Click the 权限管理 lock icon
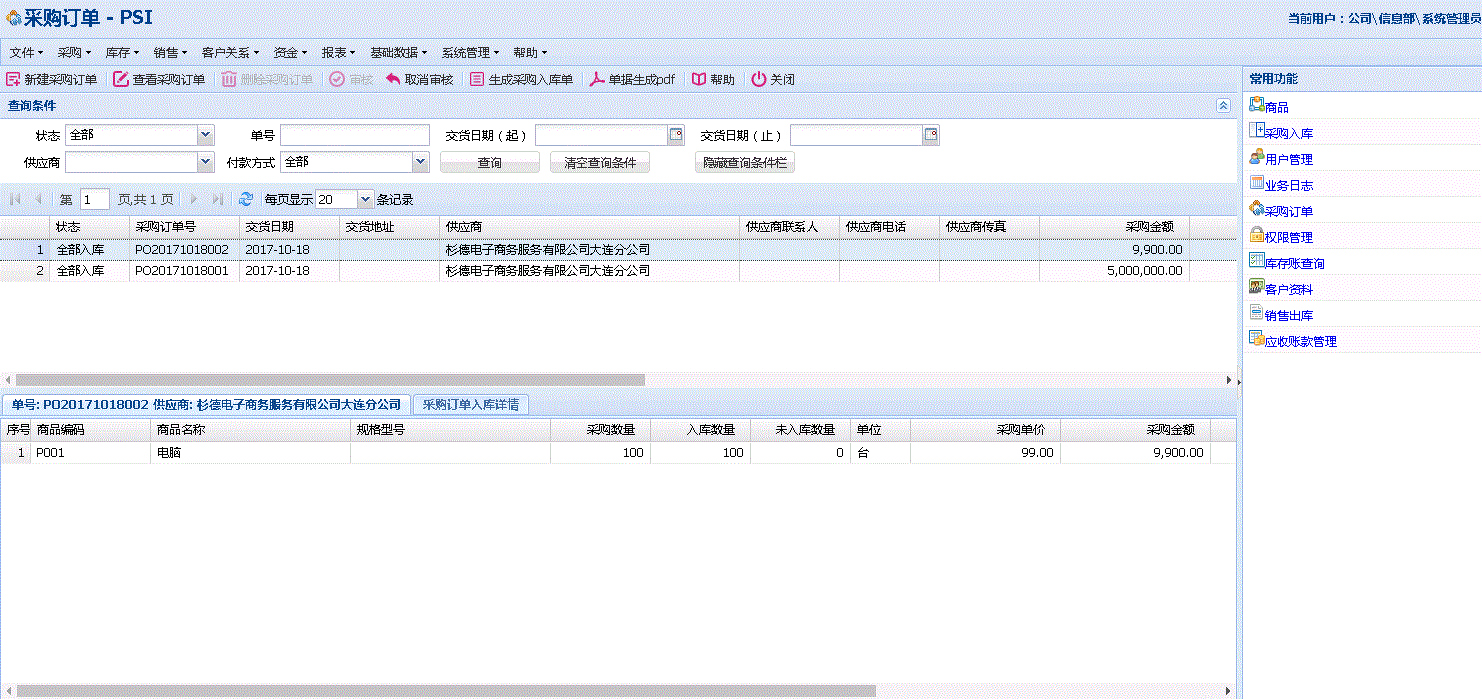 tap(1257, 234)
